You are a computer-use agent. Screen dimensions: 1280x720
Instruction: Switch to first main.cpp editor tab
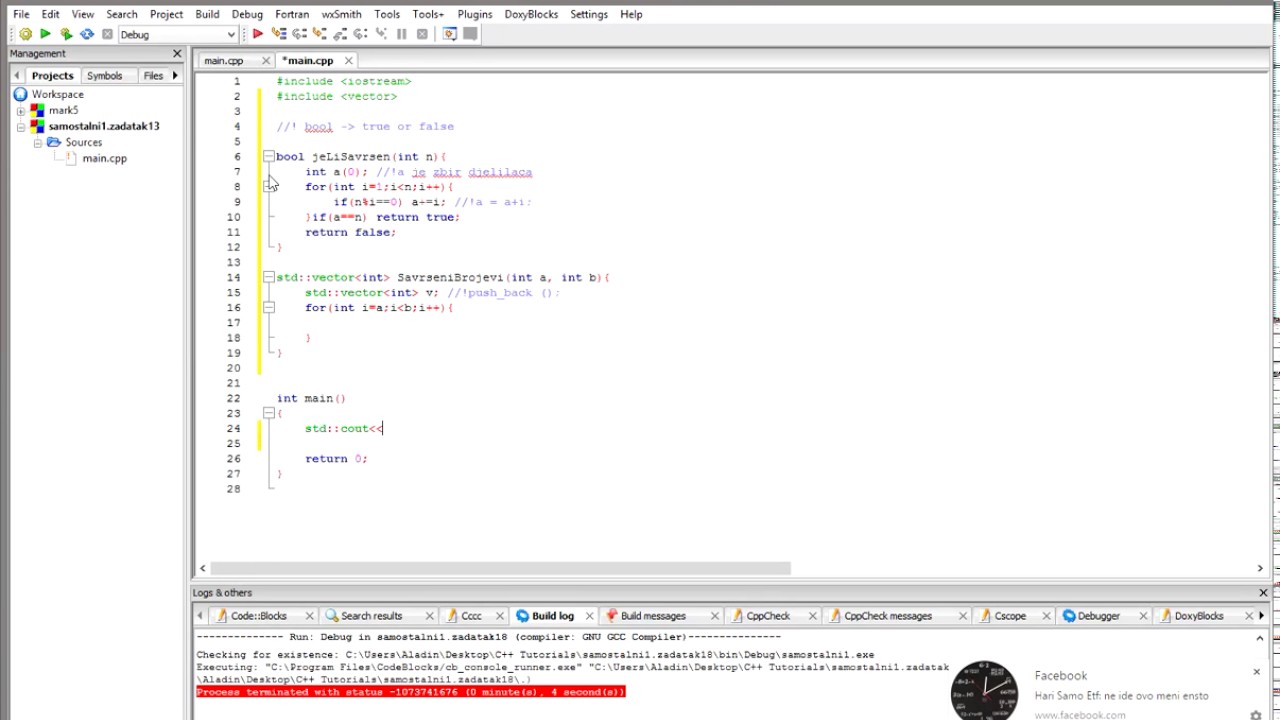coord(224,60)
